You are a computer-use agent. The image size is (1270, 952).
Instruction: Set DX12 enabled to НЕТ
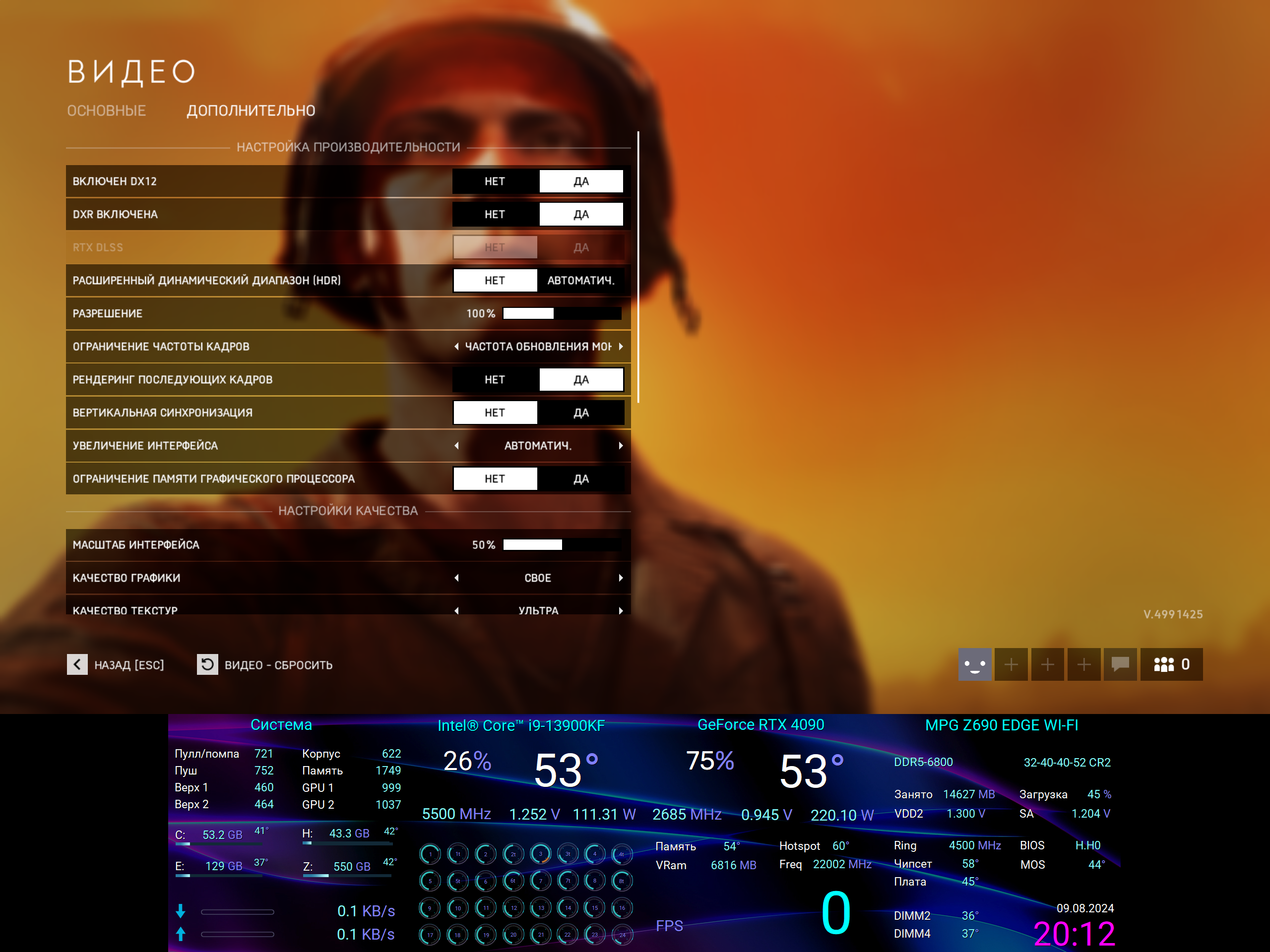pyautogui.click(x=494, y=181)
